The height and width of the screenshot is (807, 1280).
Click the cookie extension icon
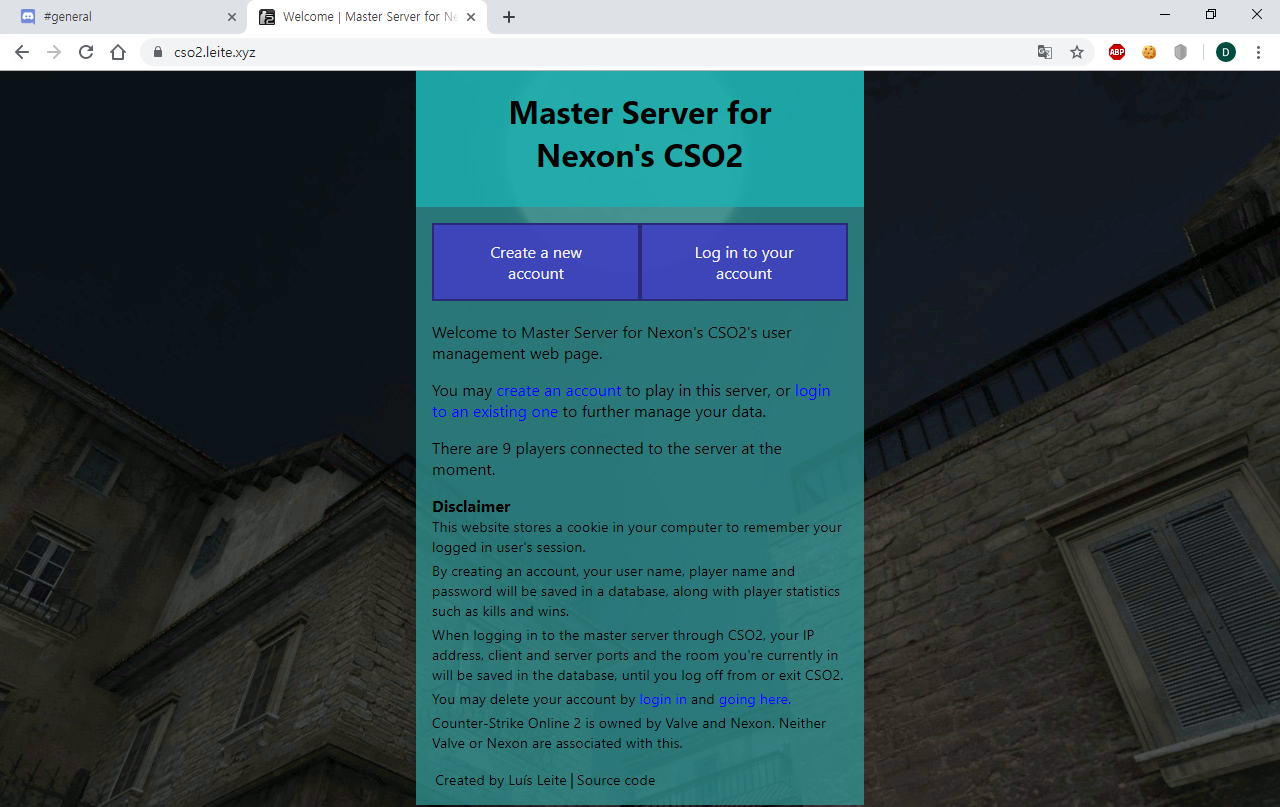coord(1148,51)
